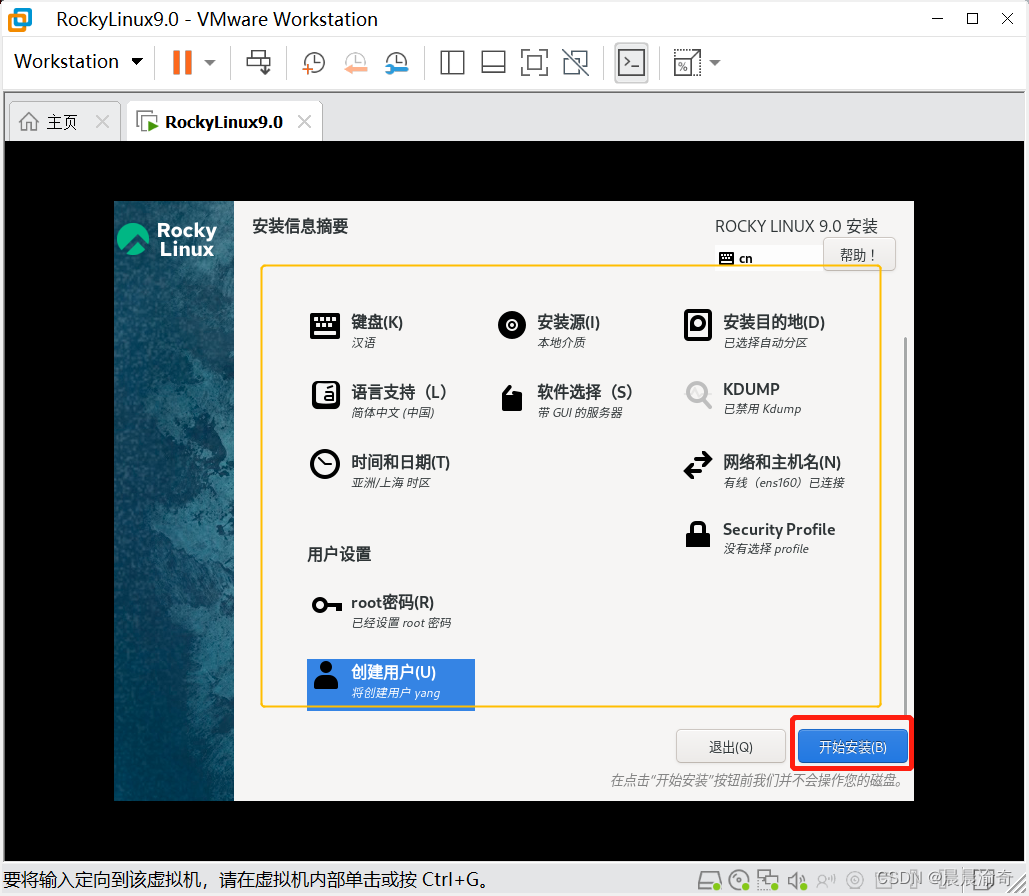The image size is (1029, 896).
Task: Enter full screen mode
Action: 534,63
